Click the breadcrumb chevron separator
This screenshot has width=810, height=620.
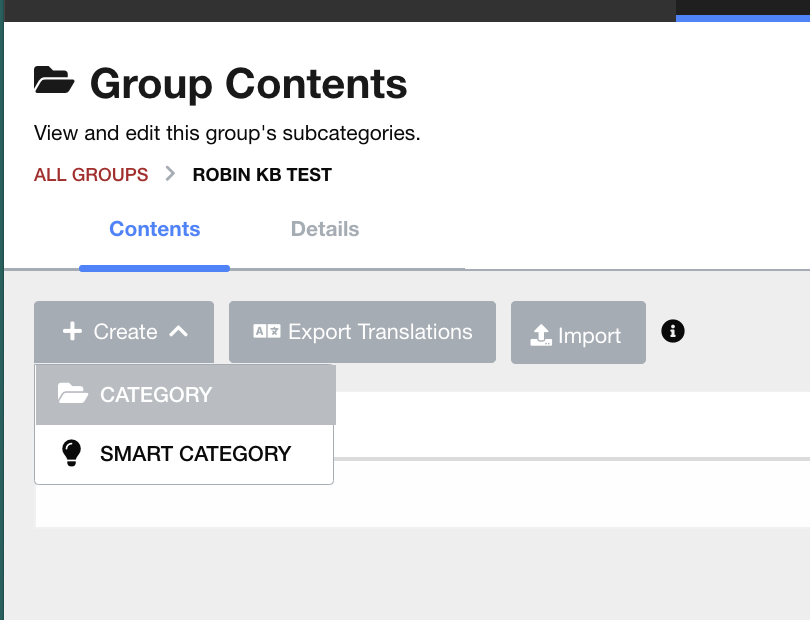coord(171,174)
